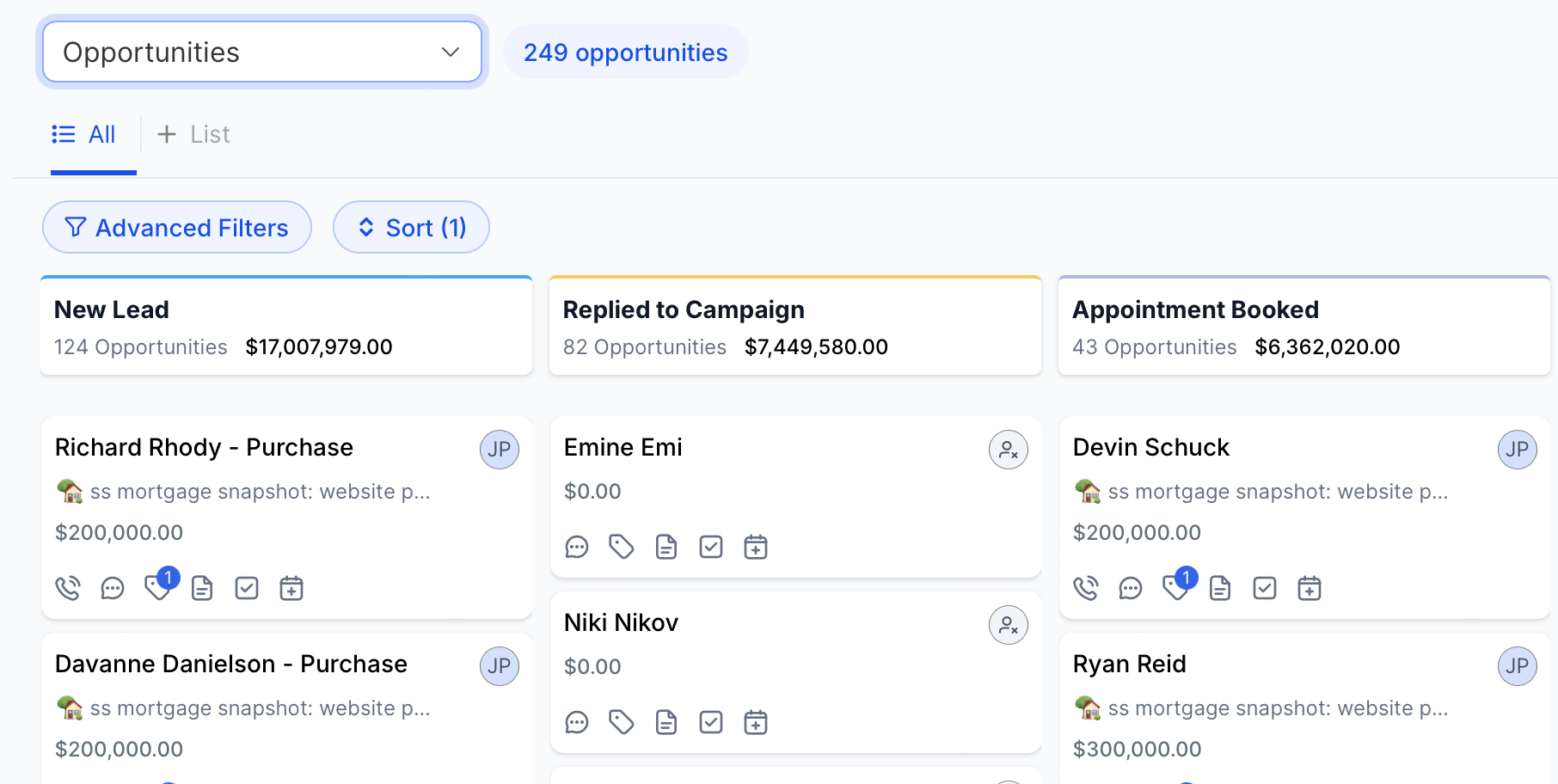Open notes icon on Devin Schuck card

(1220, 589)
